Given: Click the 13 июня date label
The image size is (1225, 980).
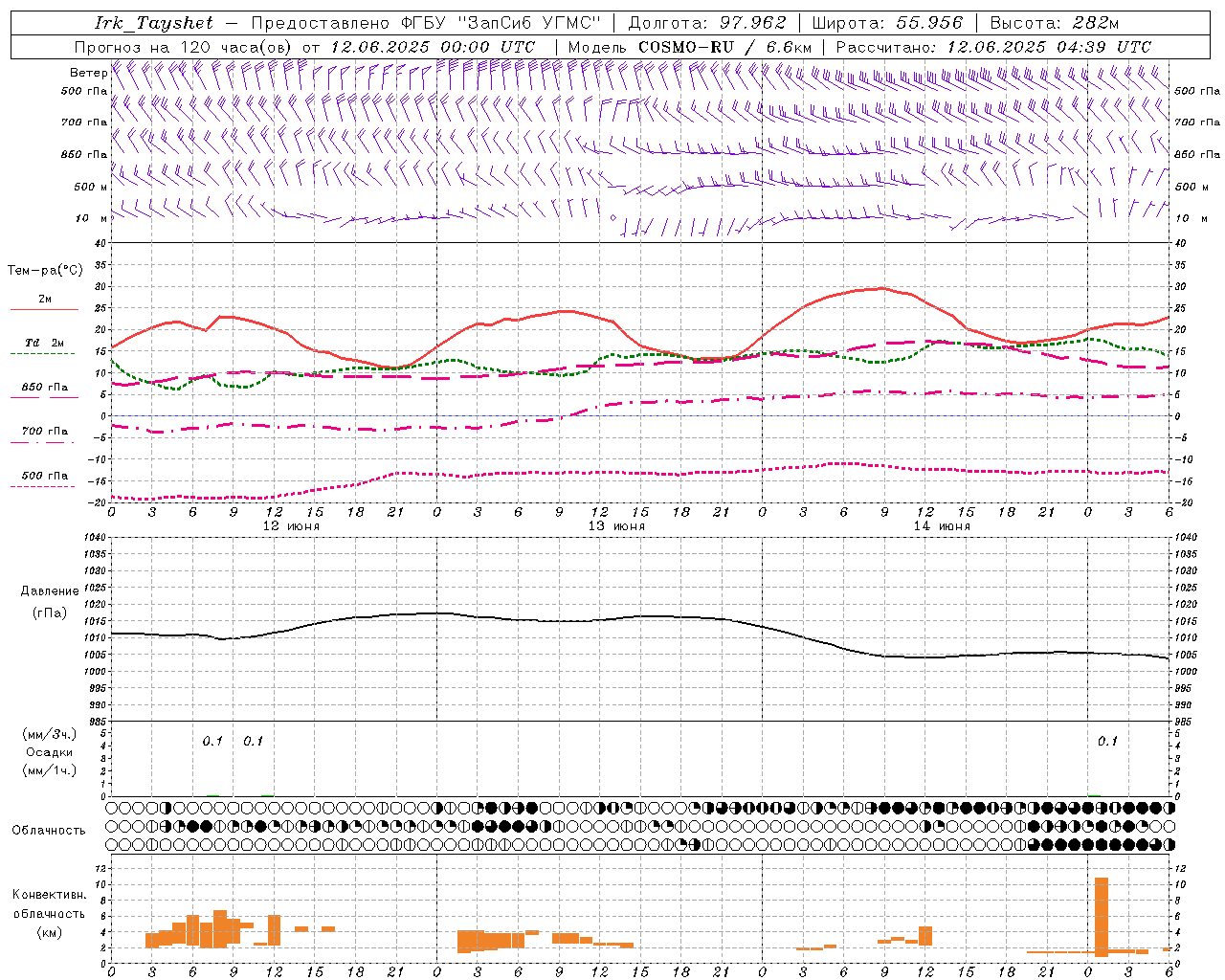Looking at the screenshot, I should [x=616, y=526].
